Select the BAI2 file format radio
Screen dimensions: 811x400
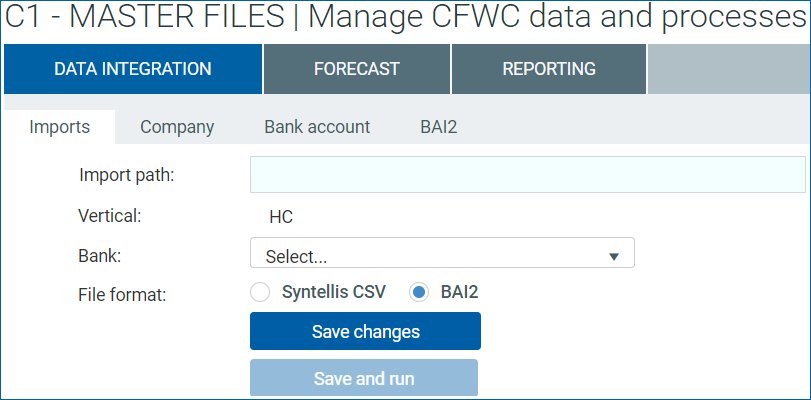coord(418,292)
